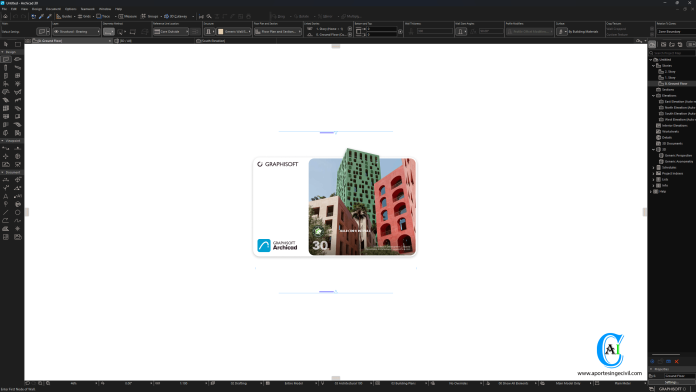Viewport: 696px width, 392px height.
Task: Expand the Schedules tree node
Action: (x=653, y=167)
